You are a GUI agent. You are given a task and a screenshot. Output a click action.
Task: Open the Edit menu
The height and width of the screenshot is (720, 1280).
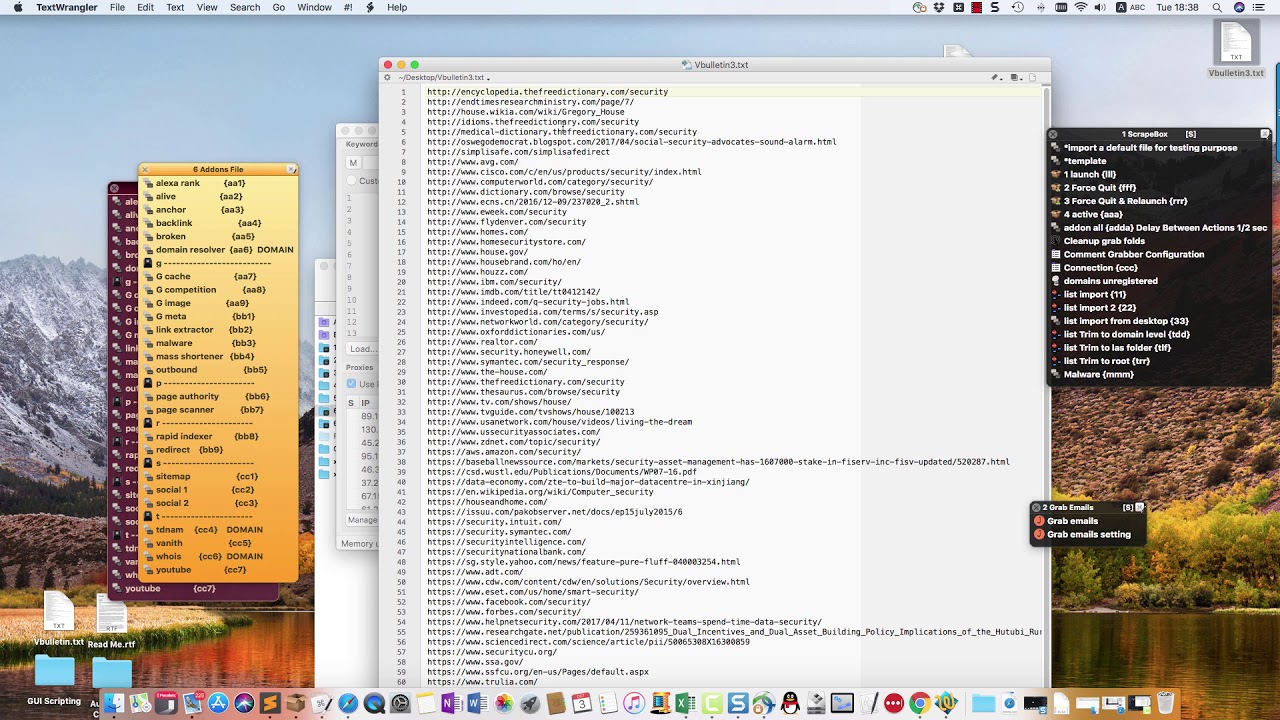pos(145,7)
